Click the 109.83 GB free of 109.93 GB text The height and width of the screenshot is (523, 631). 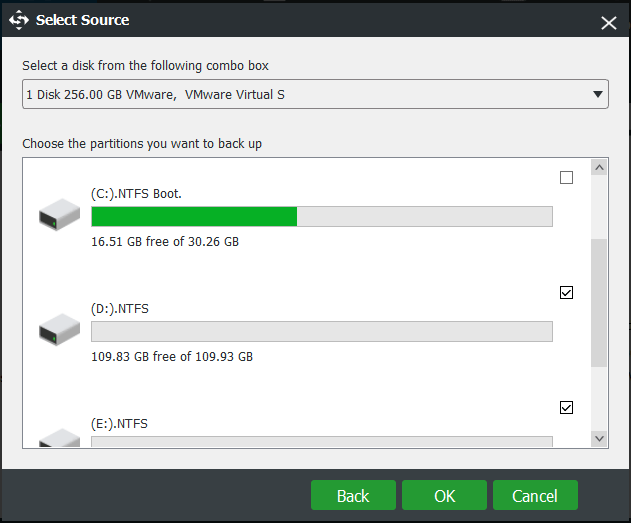tap(172, 356)
